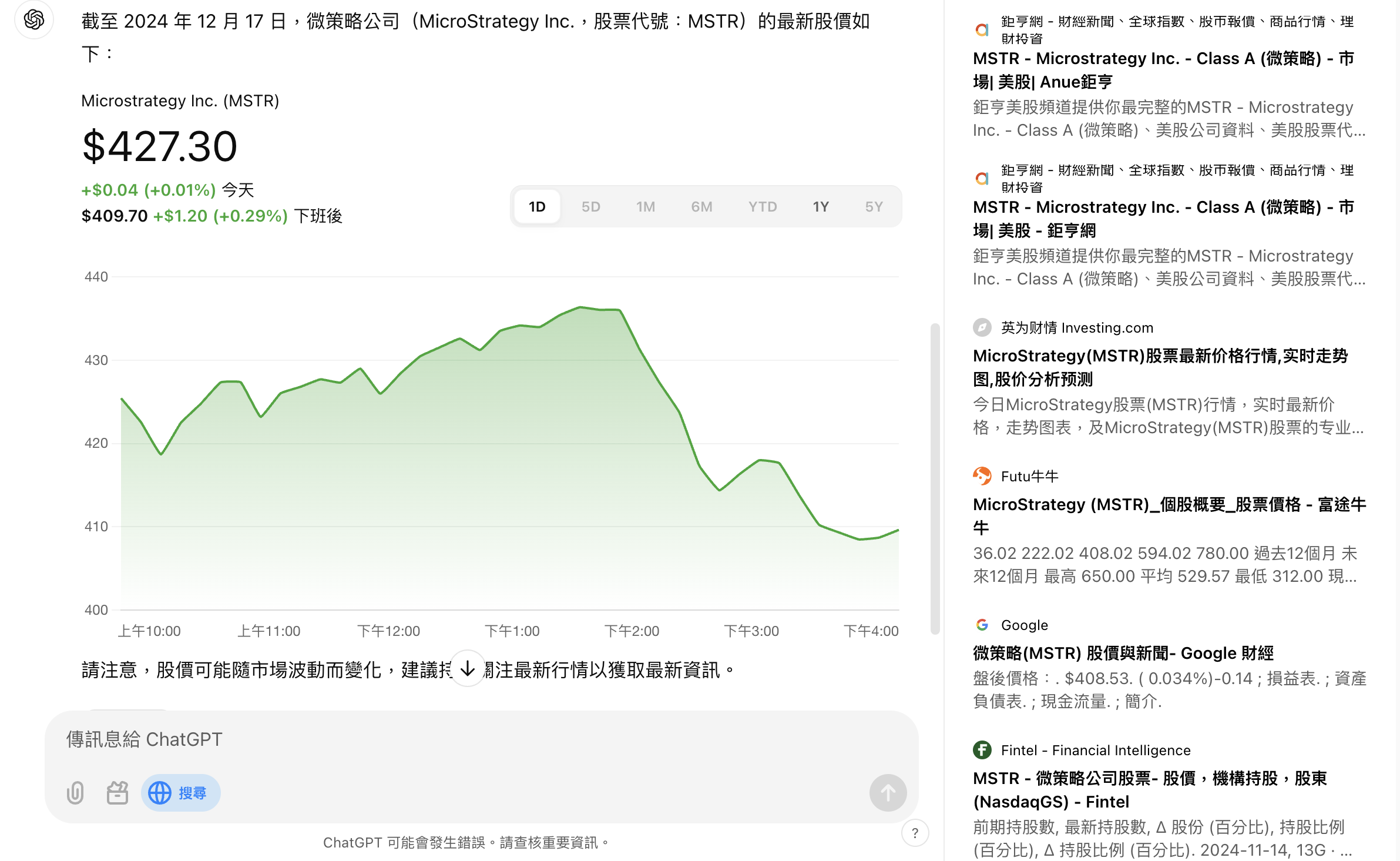Open the tools toolbox icon

[x=117, y=793]
